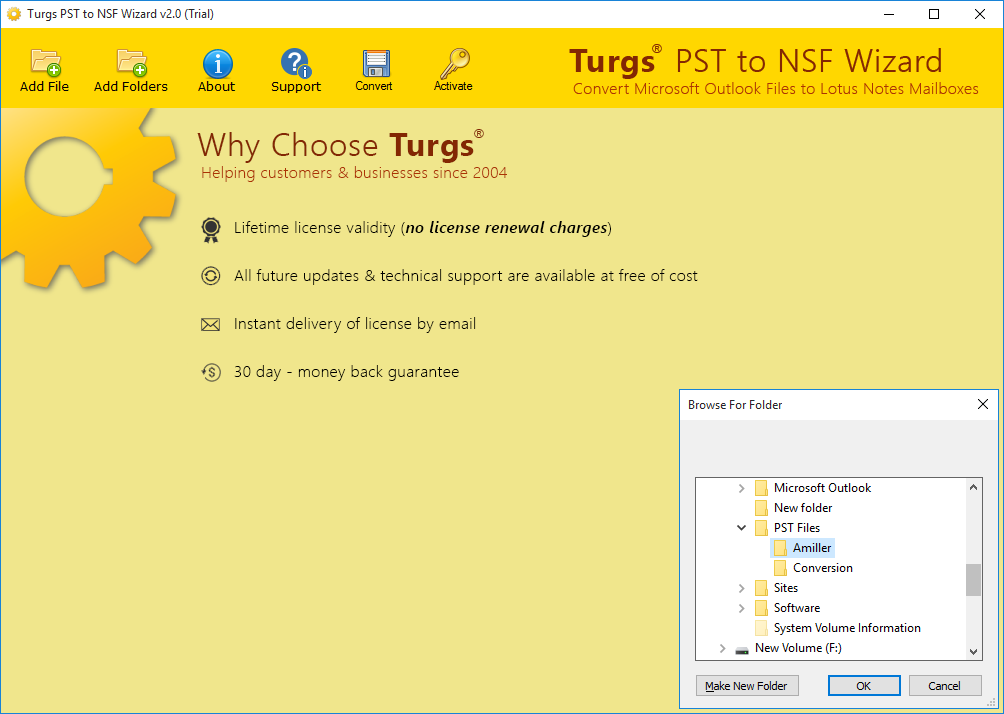The image size is (1004, 714).
Task: Collapse the PST Files tree node
Action: [x=741, y=528]
